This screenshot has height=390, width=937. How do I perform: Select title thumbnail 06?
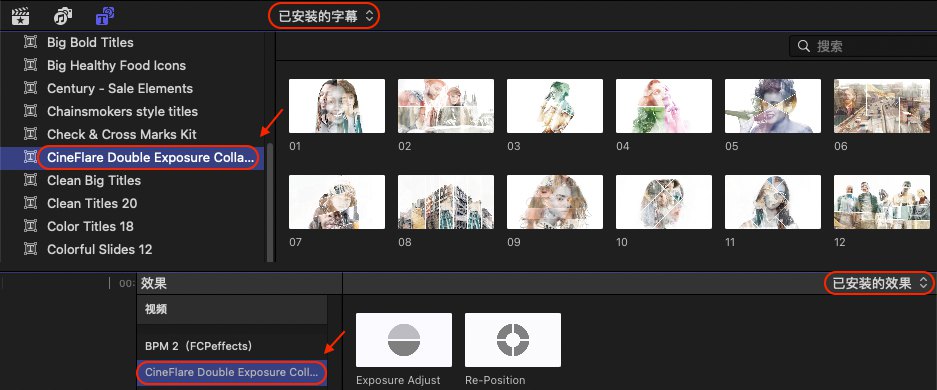tap(881, 106)
